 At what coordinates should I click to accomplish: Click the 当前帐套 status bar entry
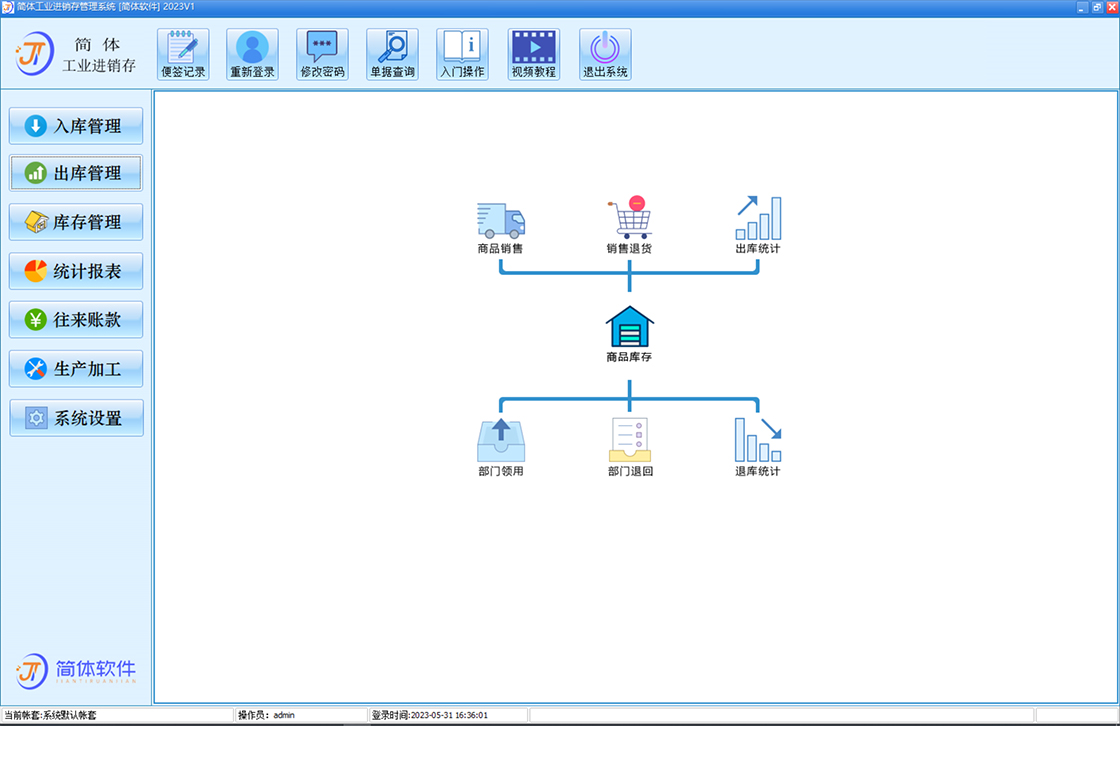click(x=117, y=715)
